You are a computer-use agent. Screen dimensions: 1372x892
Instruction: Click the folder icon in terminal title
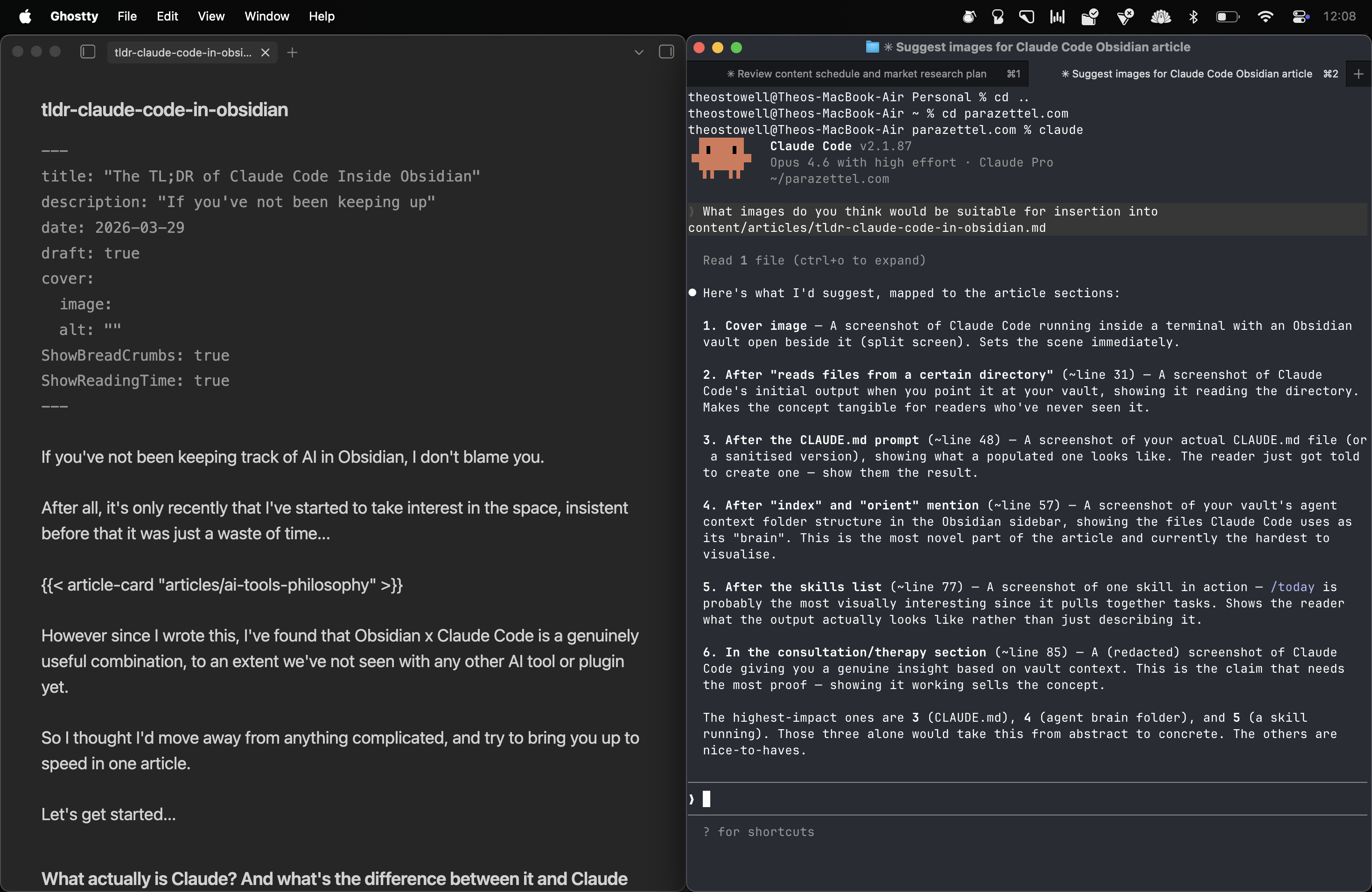pyautogui.click(x=872, y=47)
